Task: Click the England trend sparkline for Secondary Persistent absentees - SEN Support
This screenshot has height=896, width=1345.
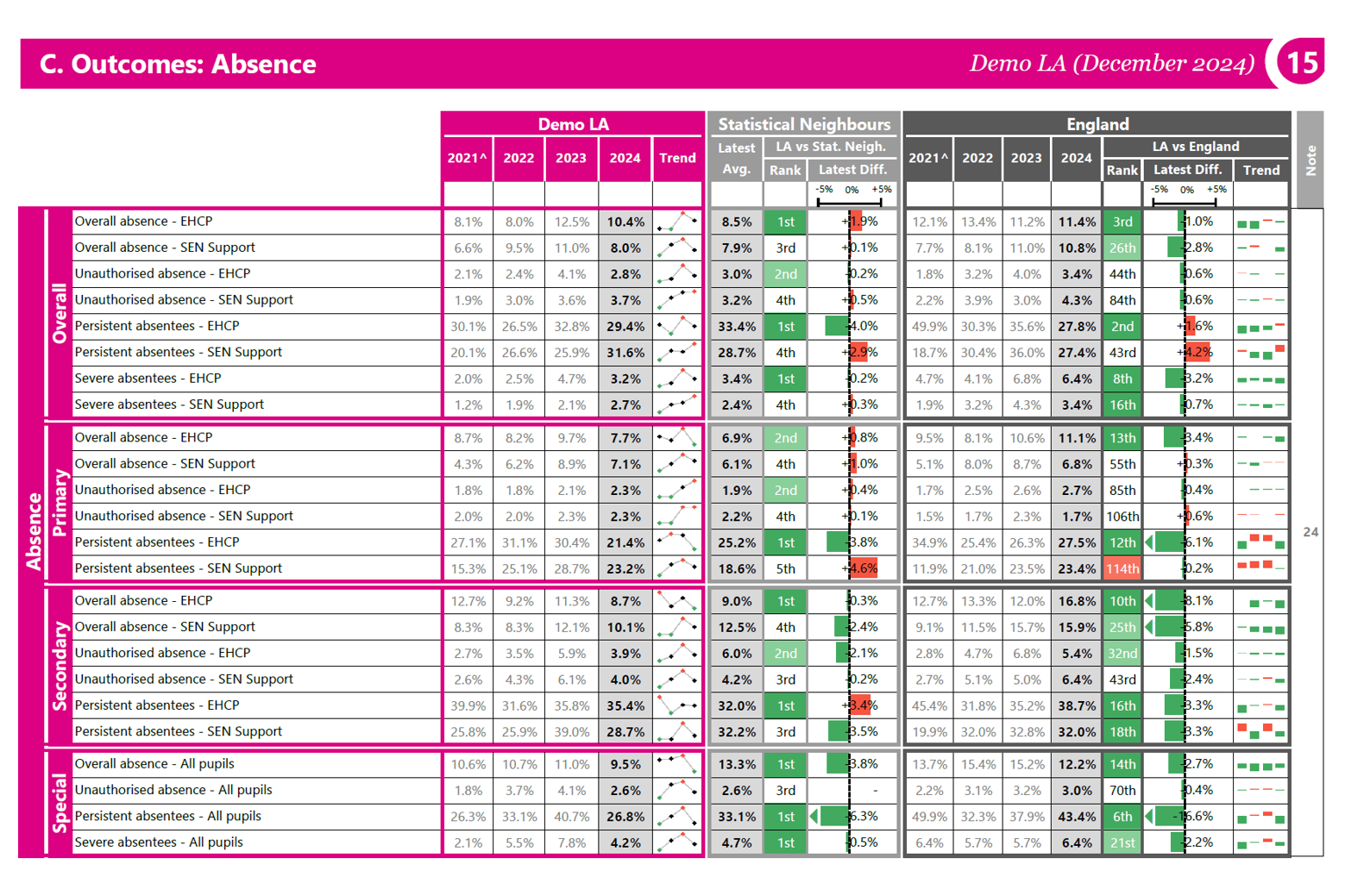Action: 1260,731
